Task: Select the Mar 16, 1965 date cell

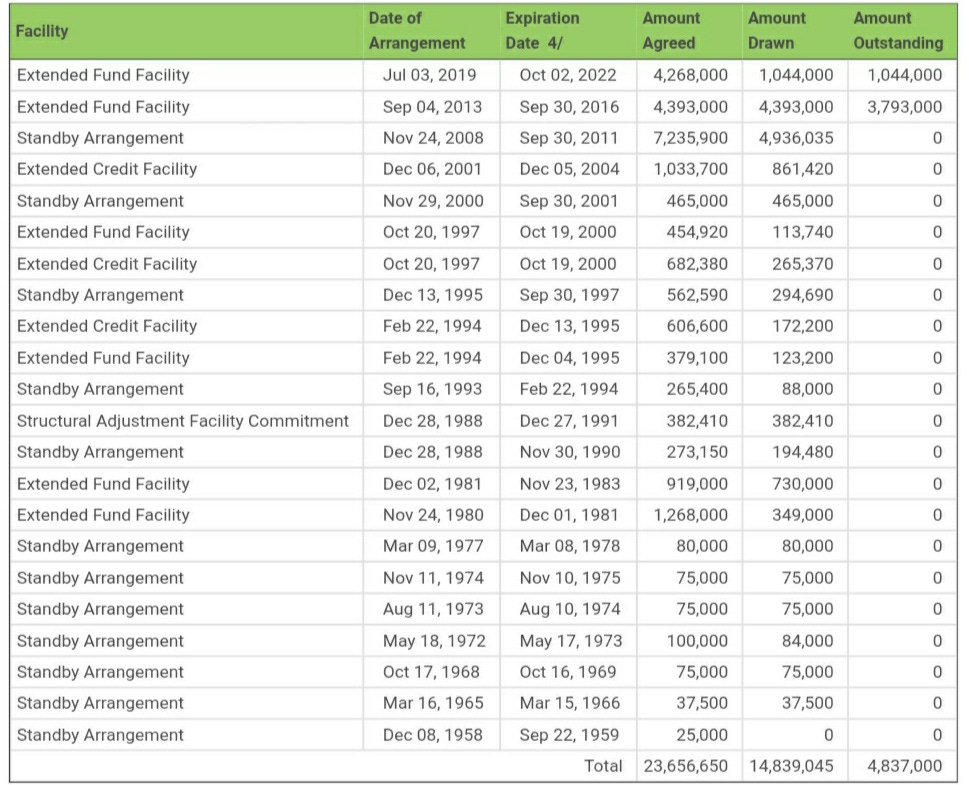Action: (x=433, y=703)
